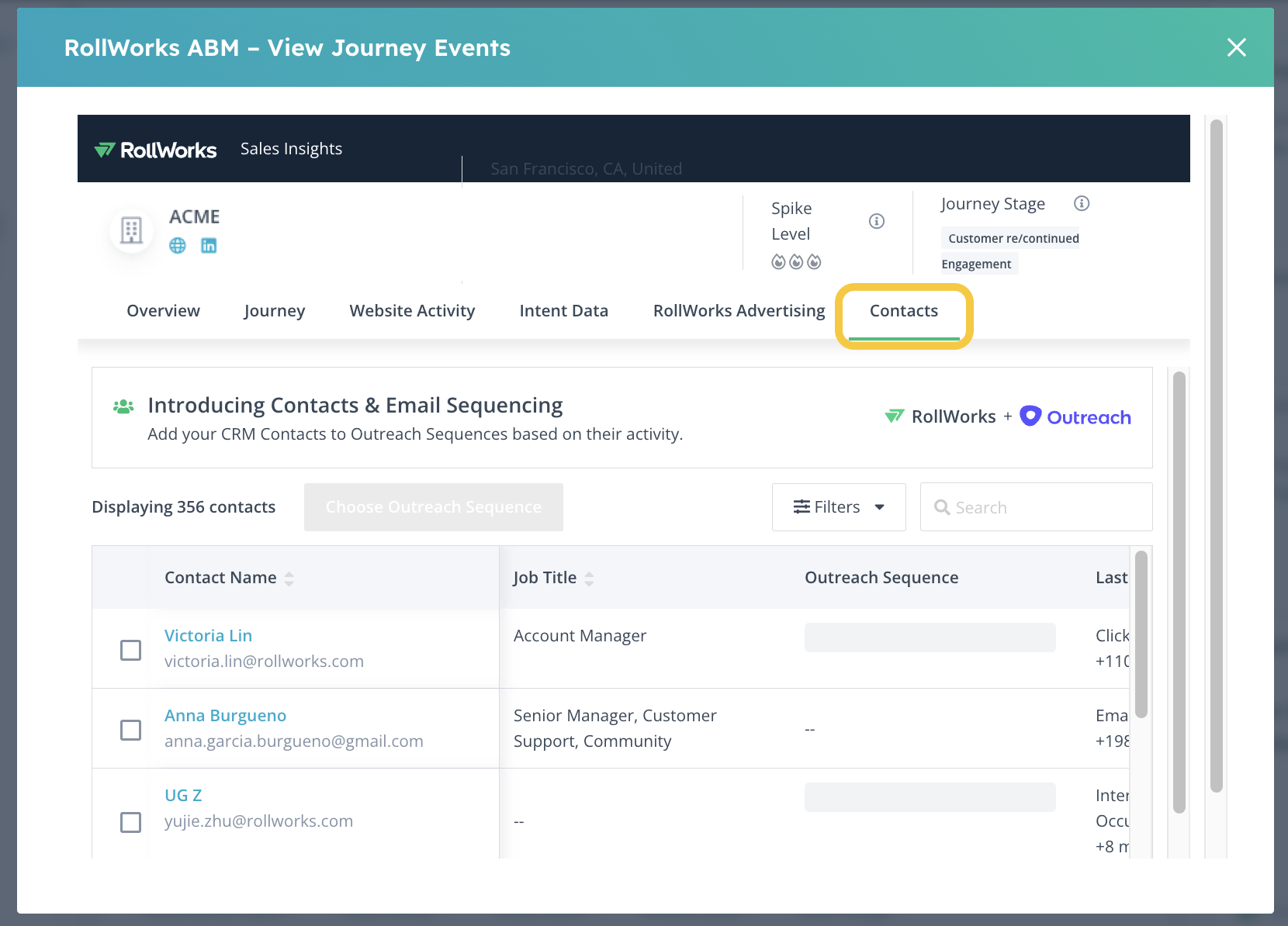The image size is (1288, 926).
Task: Open Victoria Lin contact link
Action: (x=208, y=636)
